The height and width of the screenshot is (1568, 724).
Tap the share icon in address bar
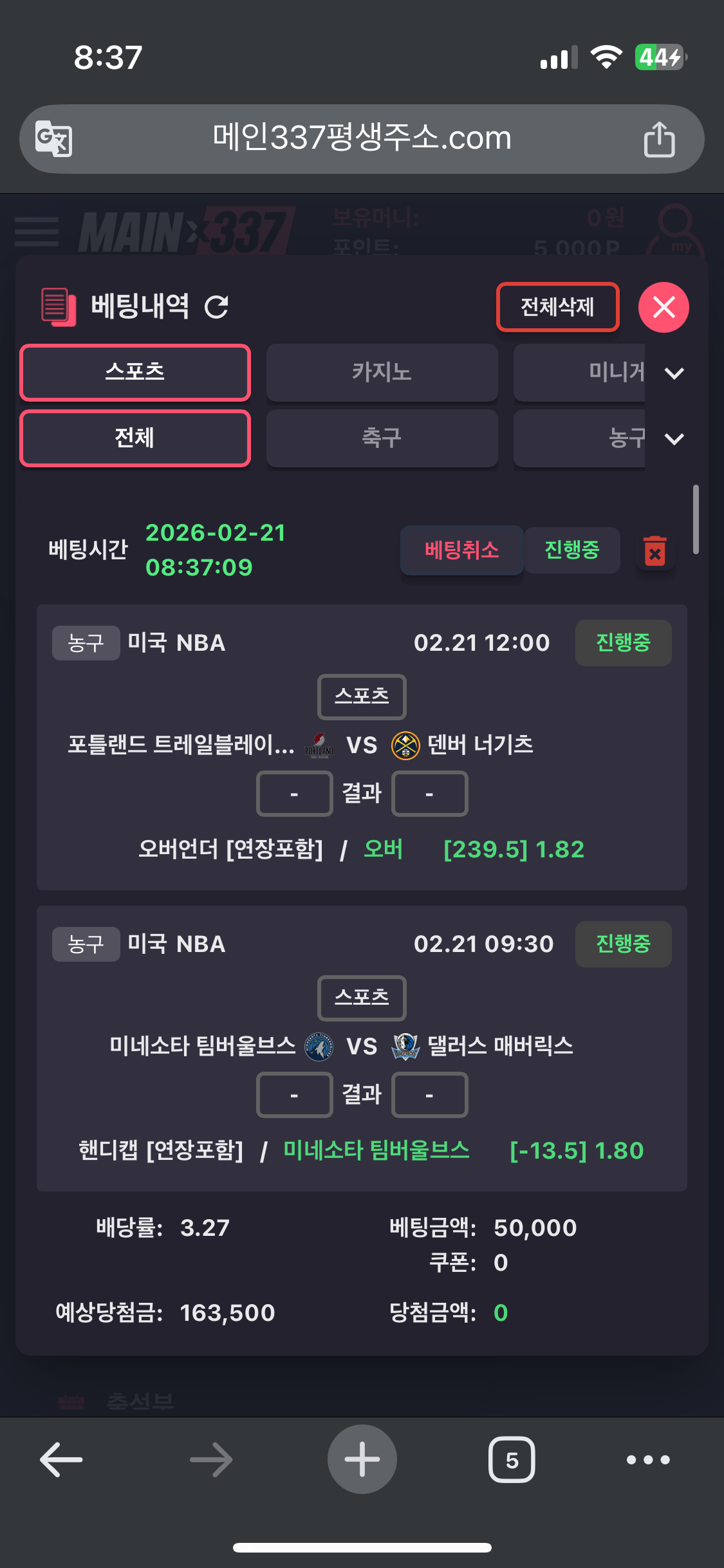click(659, 139)
